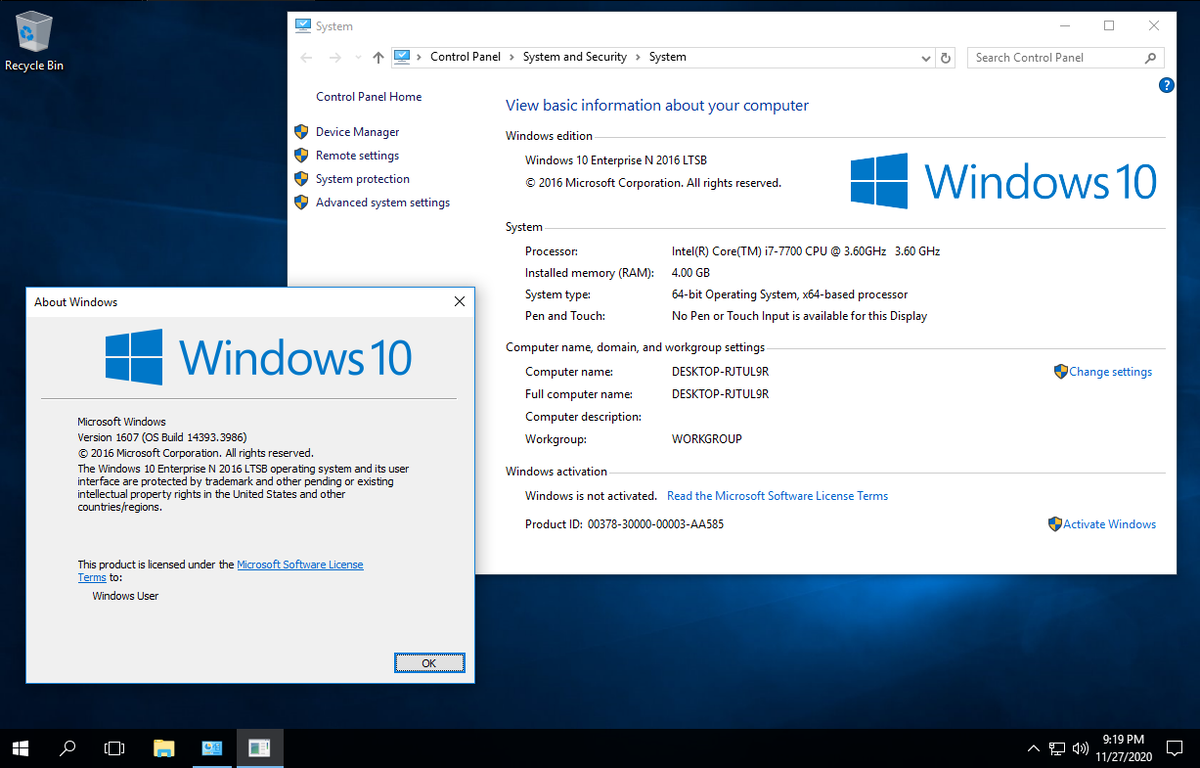Image resolution: width=1200 pixels, height=768 pixels.
Task: Click the System breadcrumb segment
Action: (x=668, y=57)
